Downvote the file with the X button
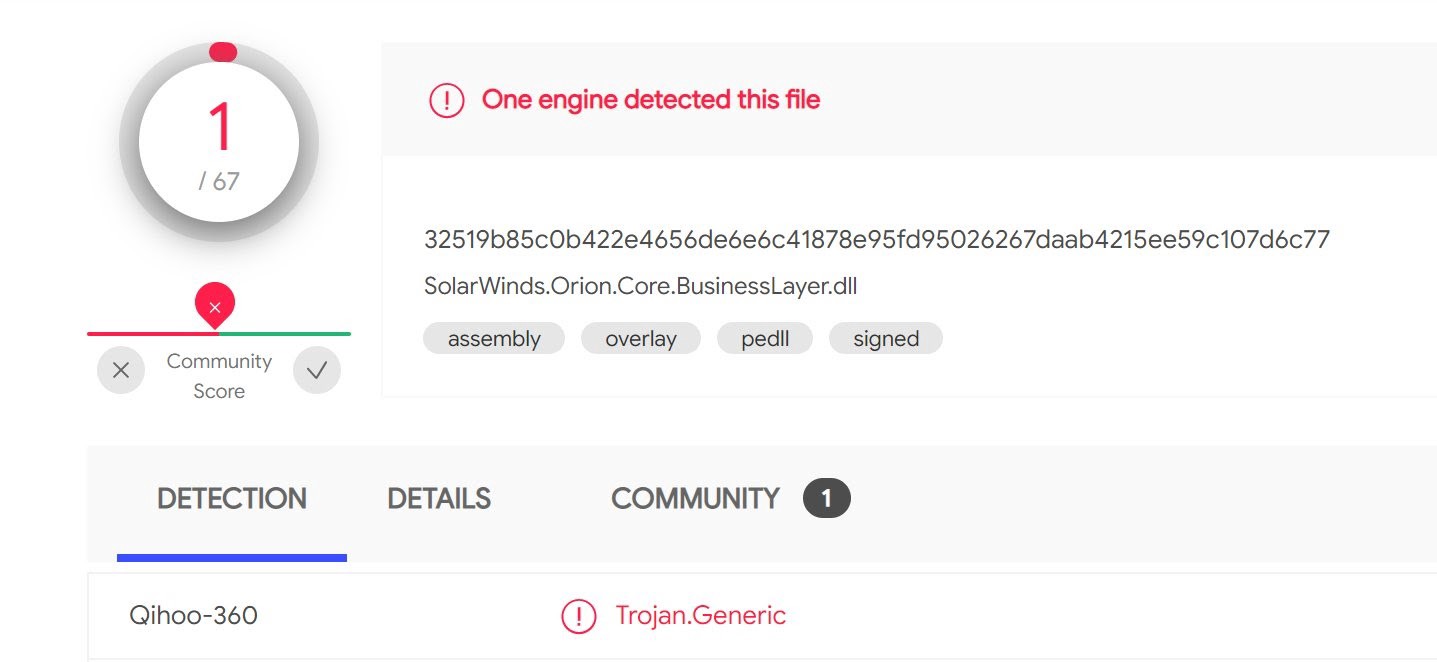The image size is (1437, 662). pos(121,371)
